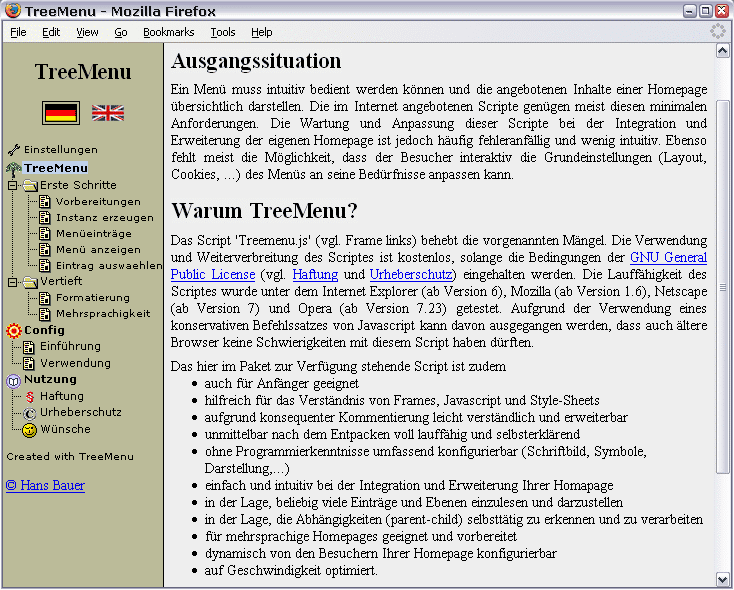Select the Config section label
This screenshot has height=590, width=734.
[x=44, y=330]
